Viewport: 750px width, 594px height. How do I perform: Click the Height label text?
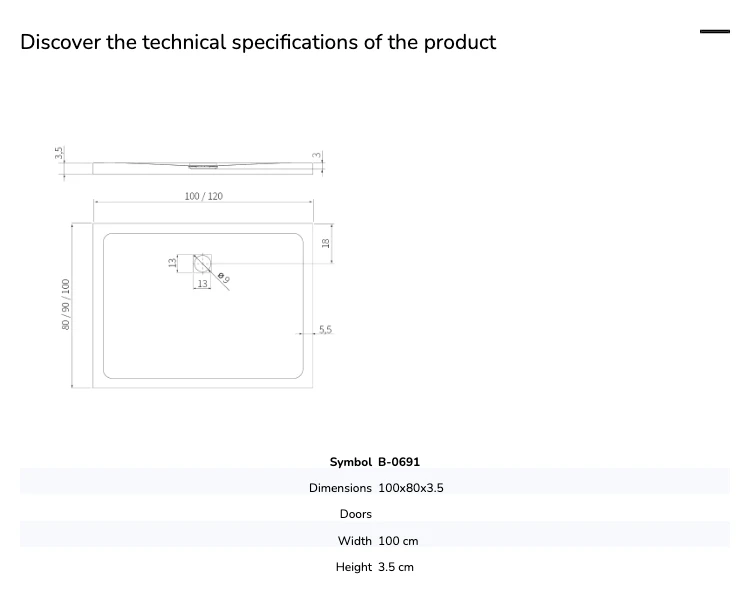point(353,567)
